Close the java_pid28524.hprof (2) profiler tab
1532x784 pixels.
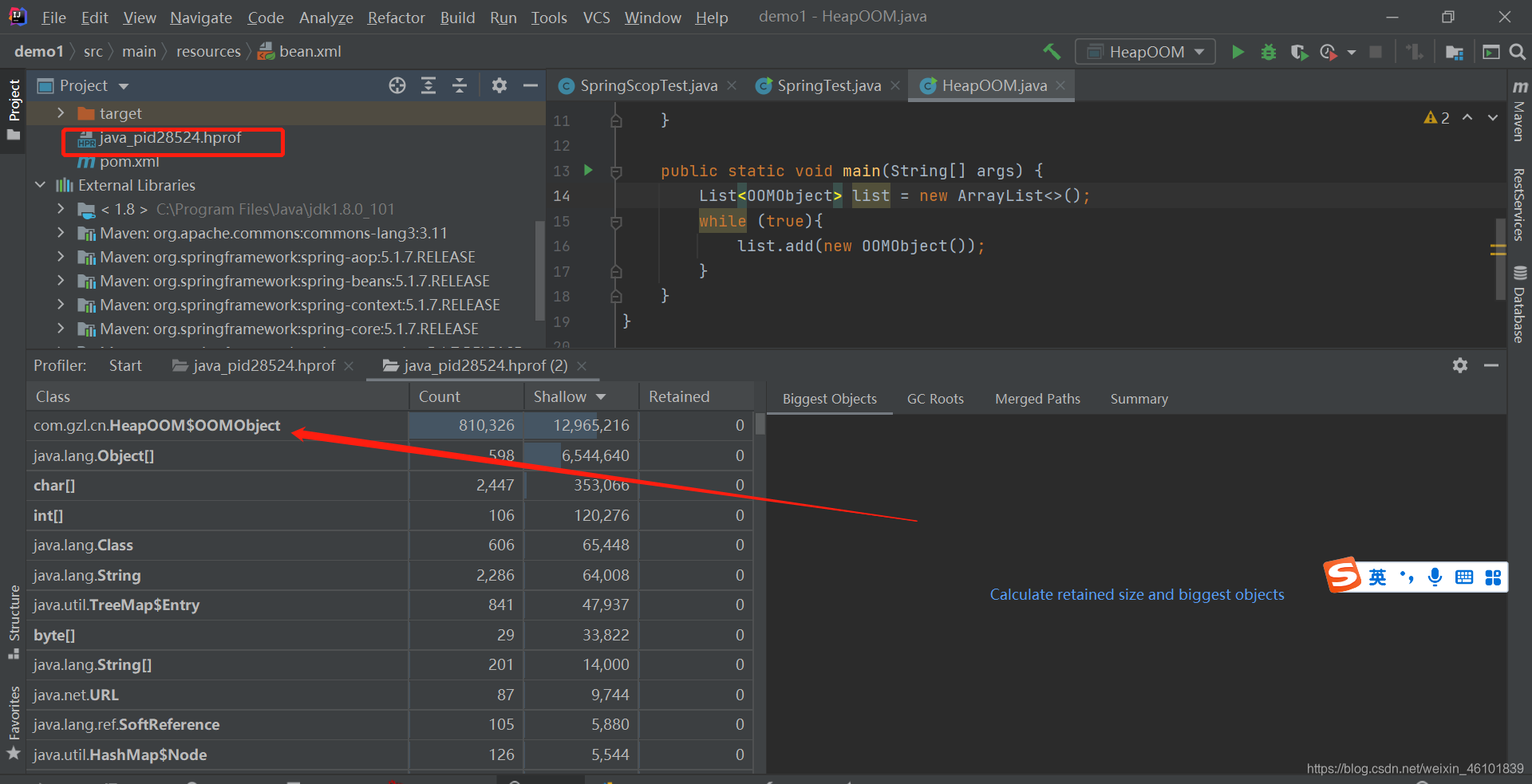click(582, 365)
